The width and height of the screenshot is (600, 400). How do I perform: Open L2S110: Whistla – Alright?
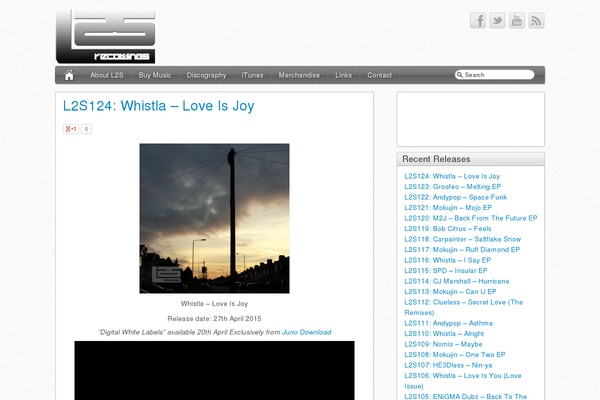click(444, 334)
